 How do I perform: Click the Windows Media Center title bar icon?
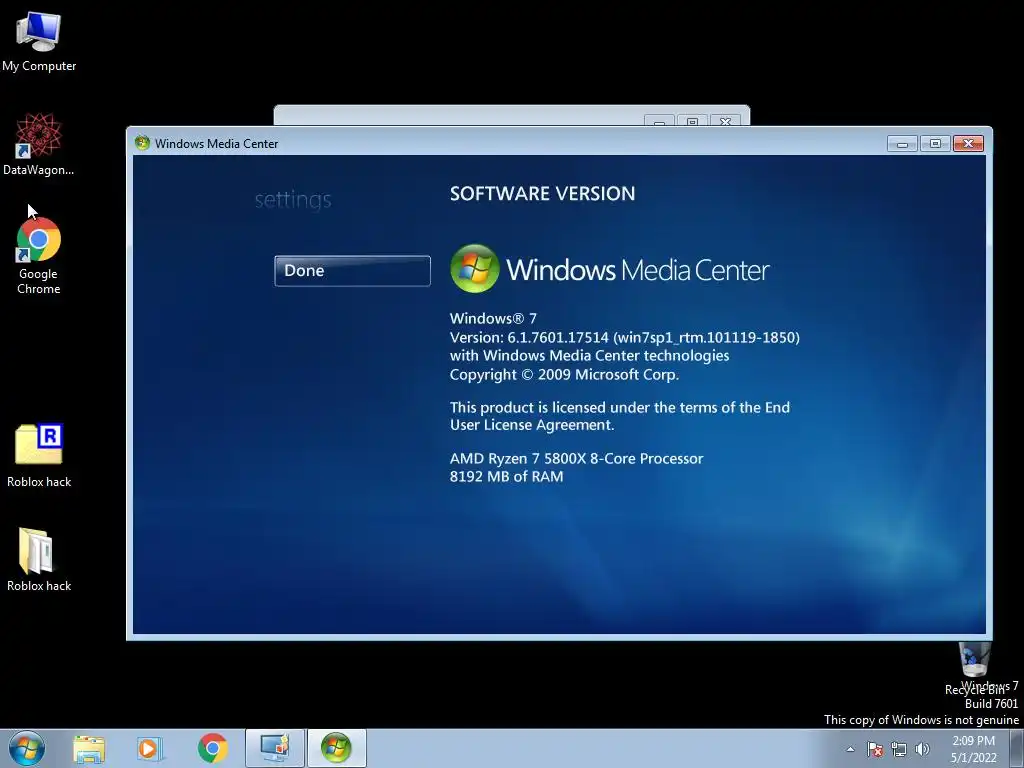(142, 143)
